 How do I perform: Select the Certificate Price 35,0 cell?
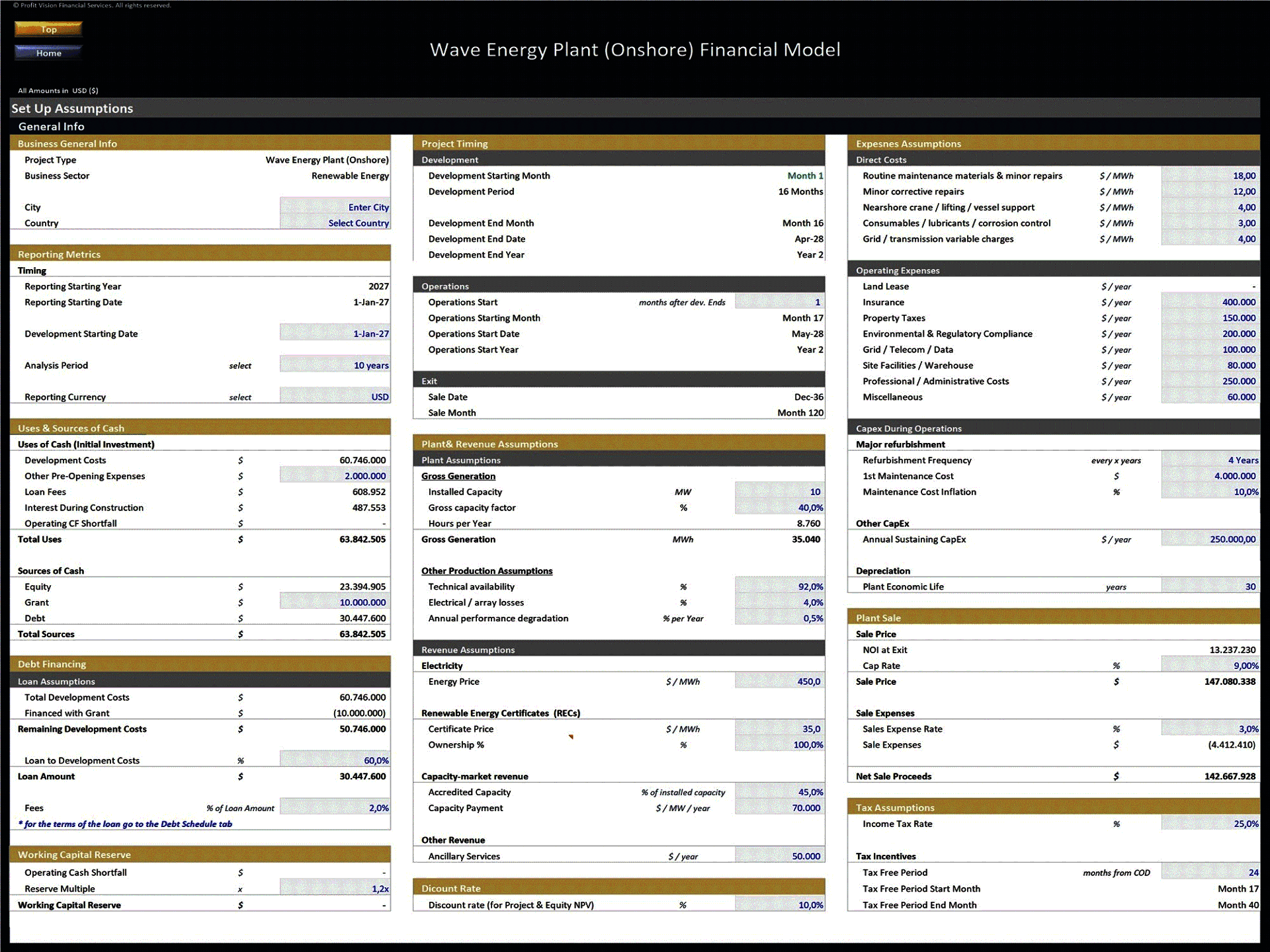[780, 729]
